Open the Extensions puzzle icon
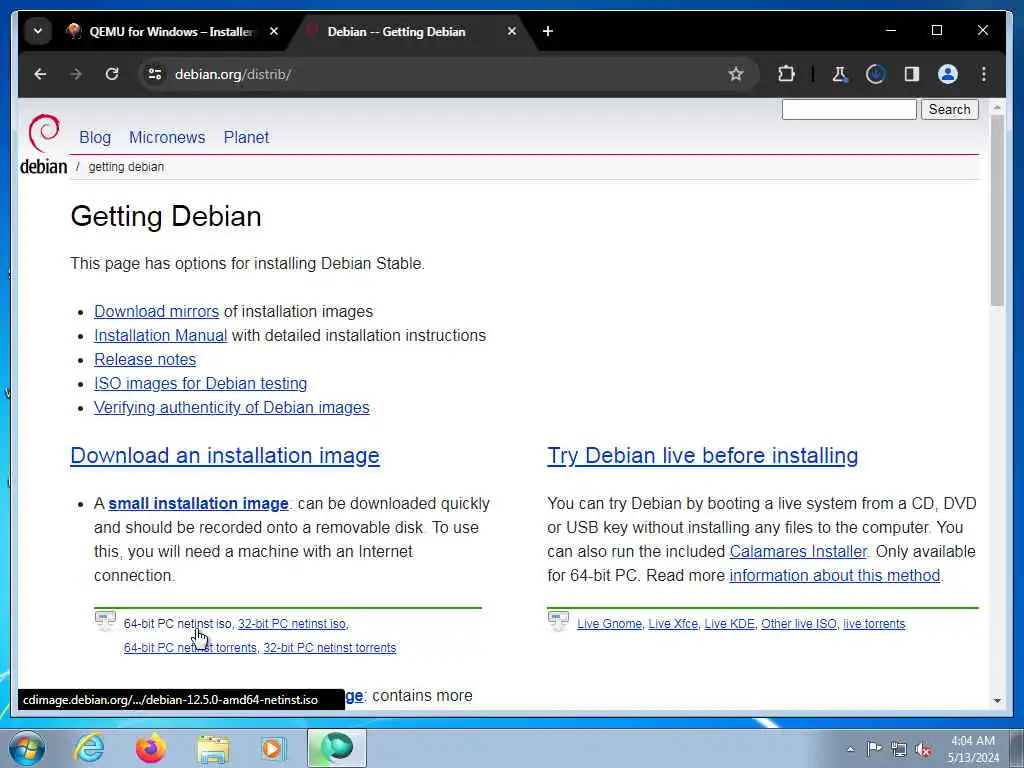Screen dimensions: 1024x768 (786, 74)
